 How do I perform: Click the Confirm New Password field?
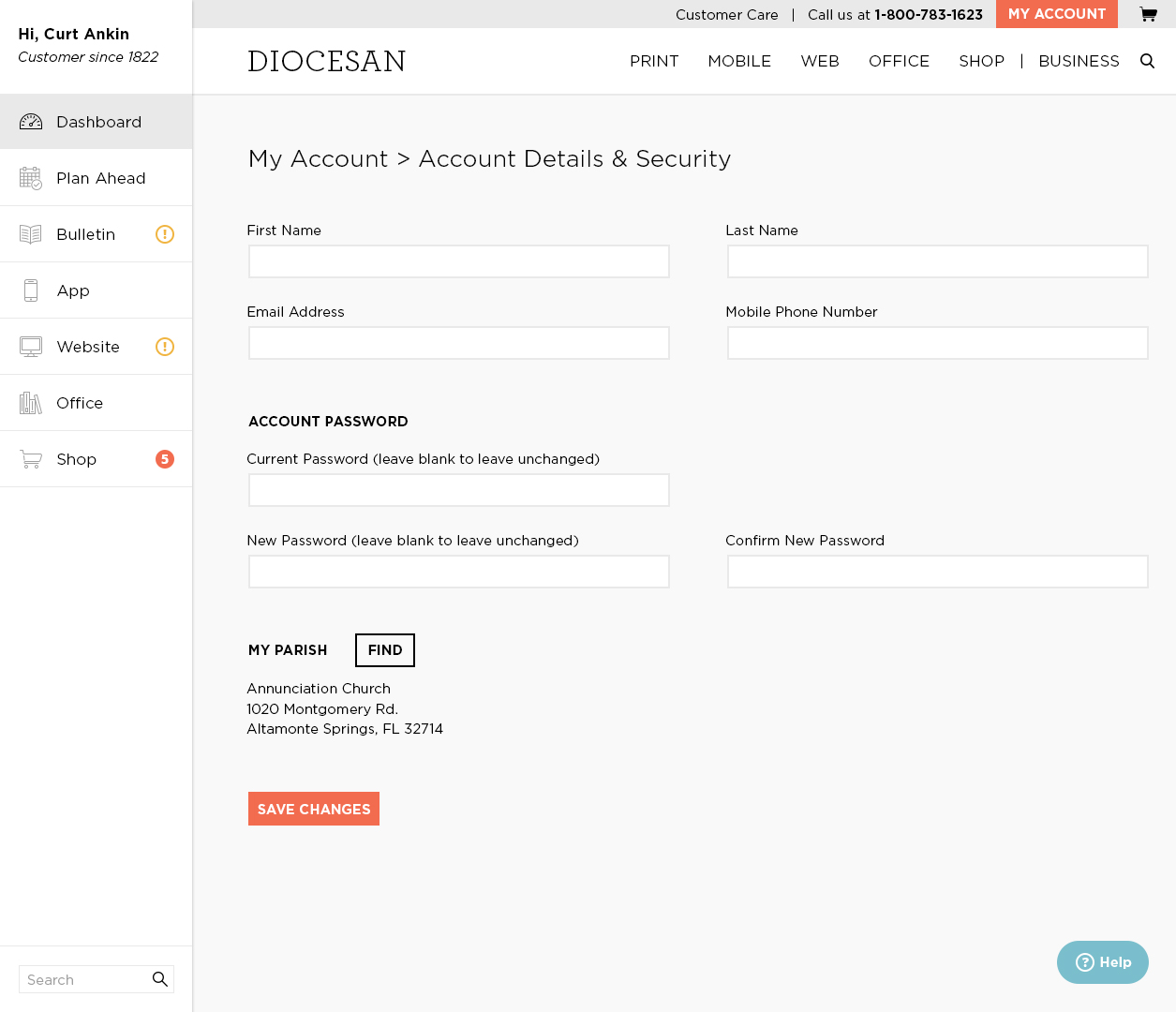pos(937,572)
